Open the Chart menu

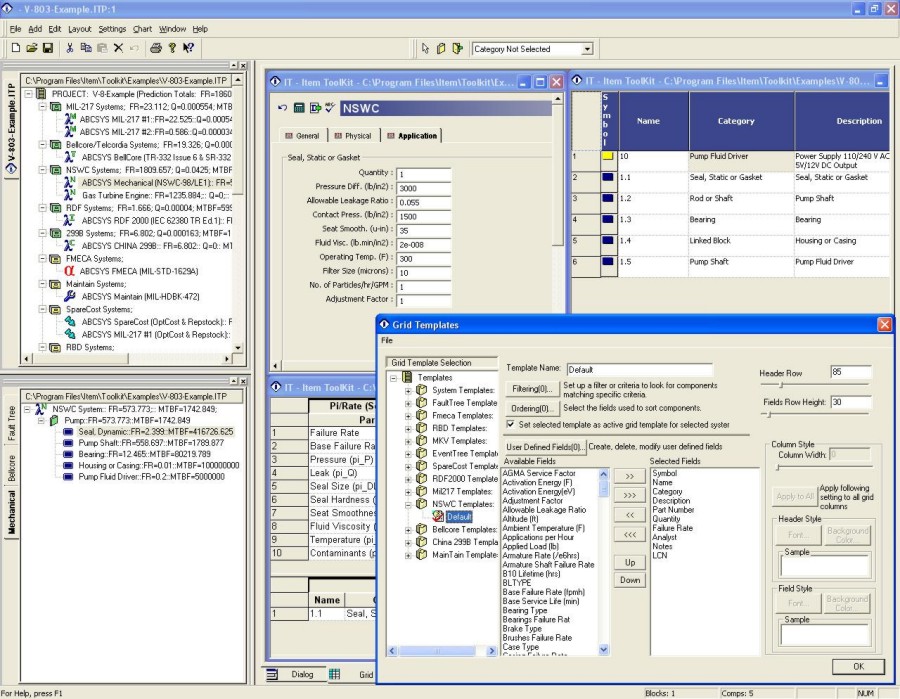point(142,29)
